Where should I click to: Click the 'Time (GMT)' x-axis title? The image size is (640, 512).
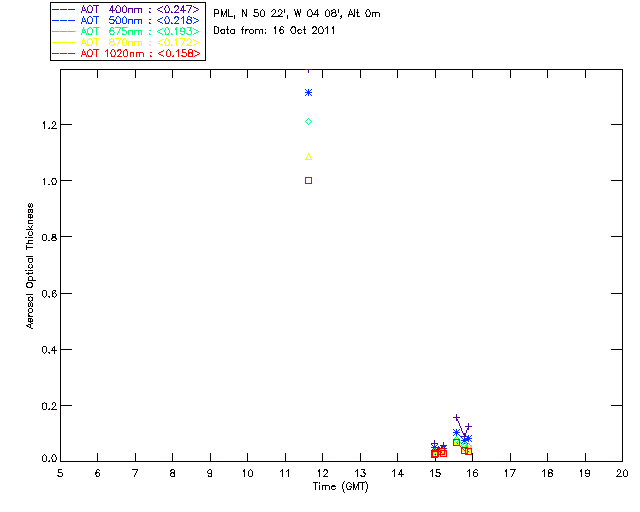(x=340, y=487)
